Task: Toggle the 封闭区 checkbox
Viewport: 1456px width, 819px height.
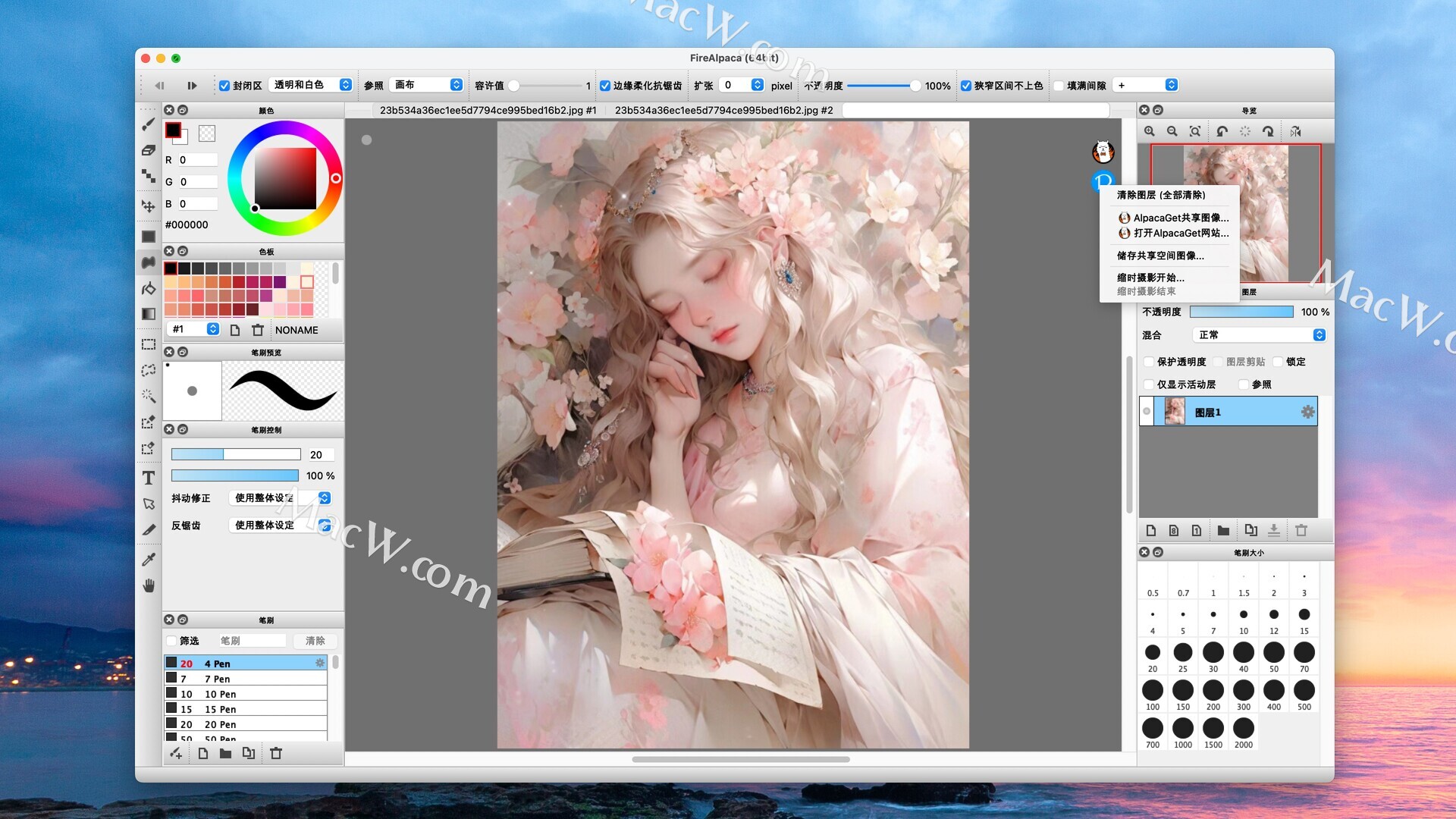Action: (x=224, y=86)
